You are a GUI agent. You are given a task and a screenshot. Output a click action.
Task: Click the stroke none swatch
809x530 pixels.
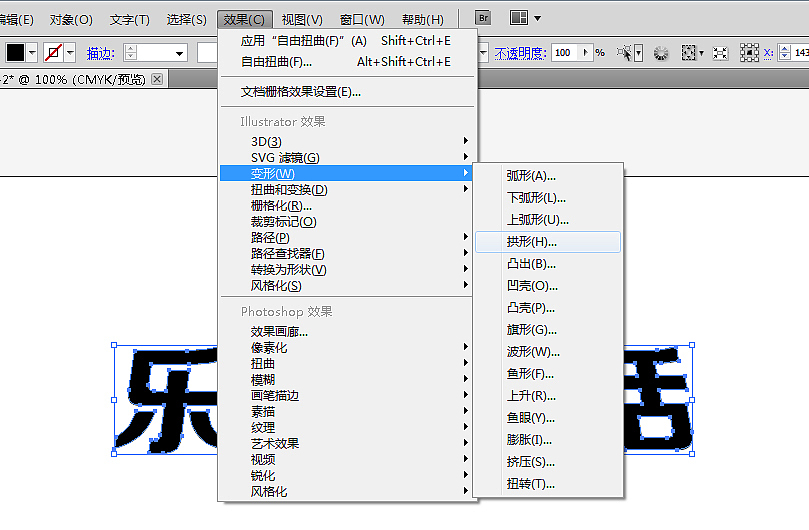(x=53, y=52)
